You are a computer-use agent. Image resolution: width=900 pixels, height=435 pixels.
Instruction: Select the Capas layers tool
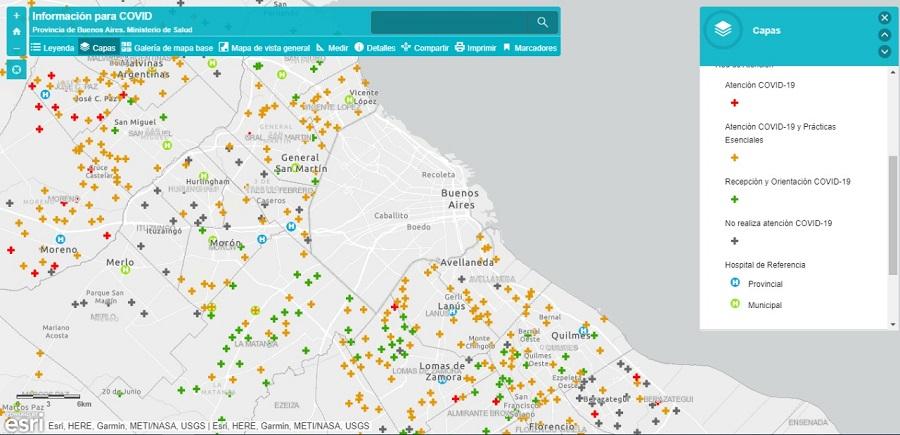[98, 48]
